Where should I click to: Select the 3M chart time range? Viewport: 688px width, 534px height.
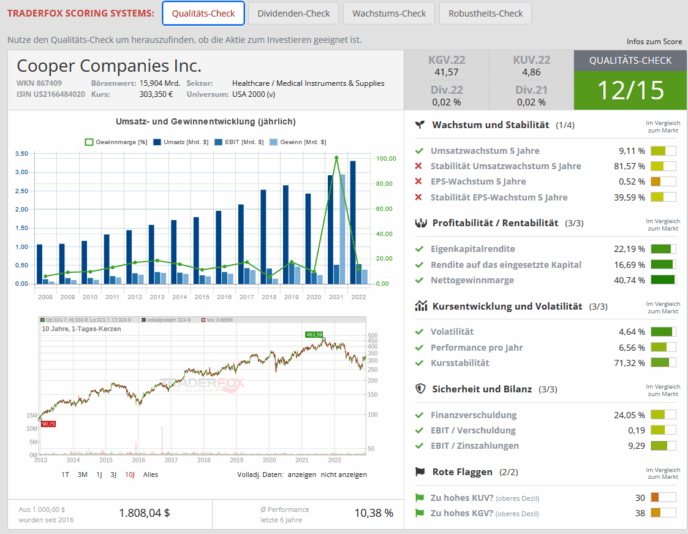(x=82, y=474)
